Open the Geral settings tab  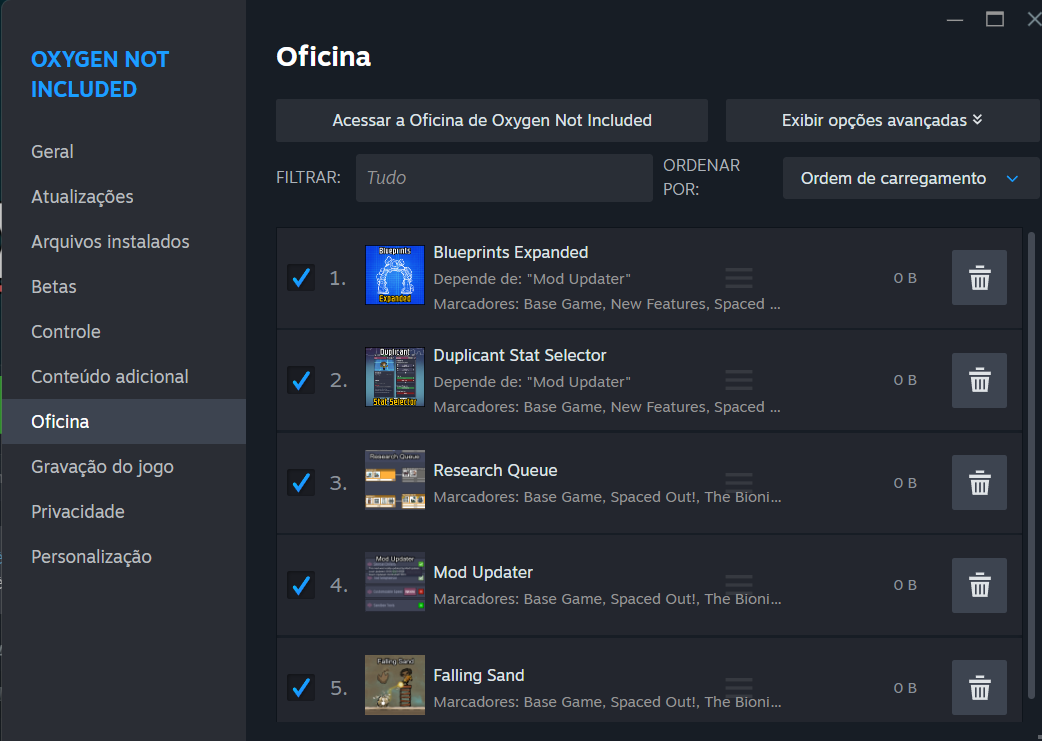(x=123, y=152)
